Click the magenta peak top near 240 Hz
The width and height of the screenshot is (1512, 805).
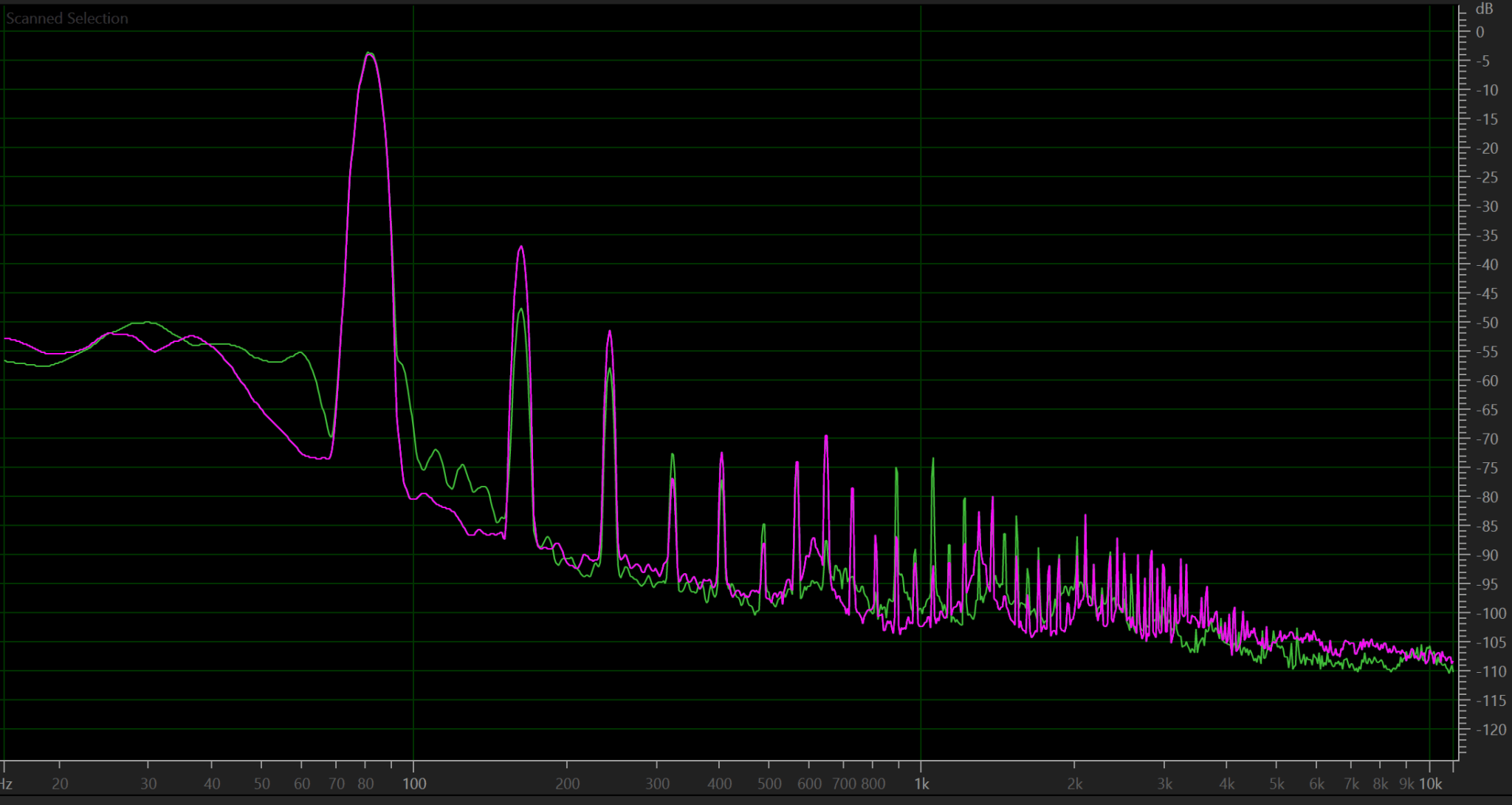tap(609, 332)
